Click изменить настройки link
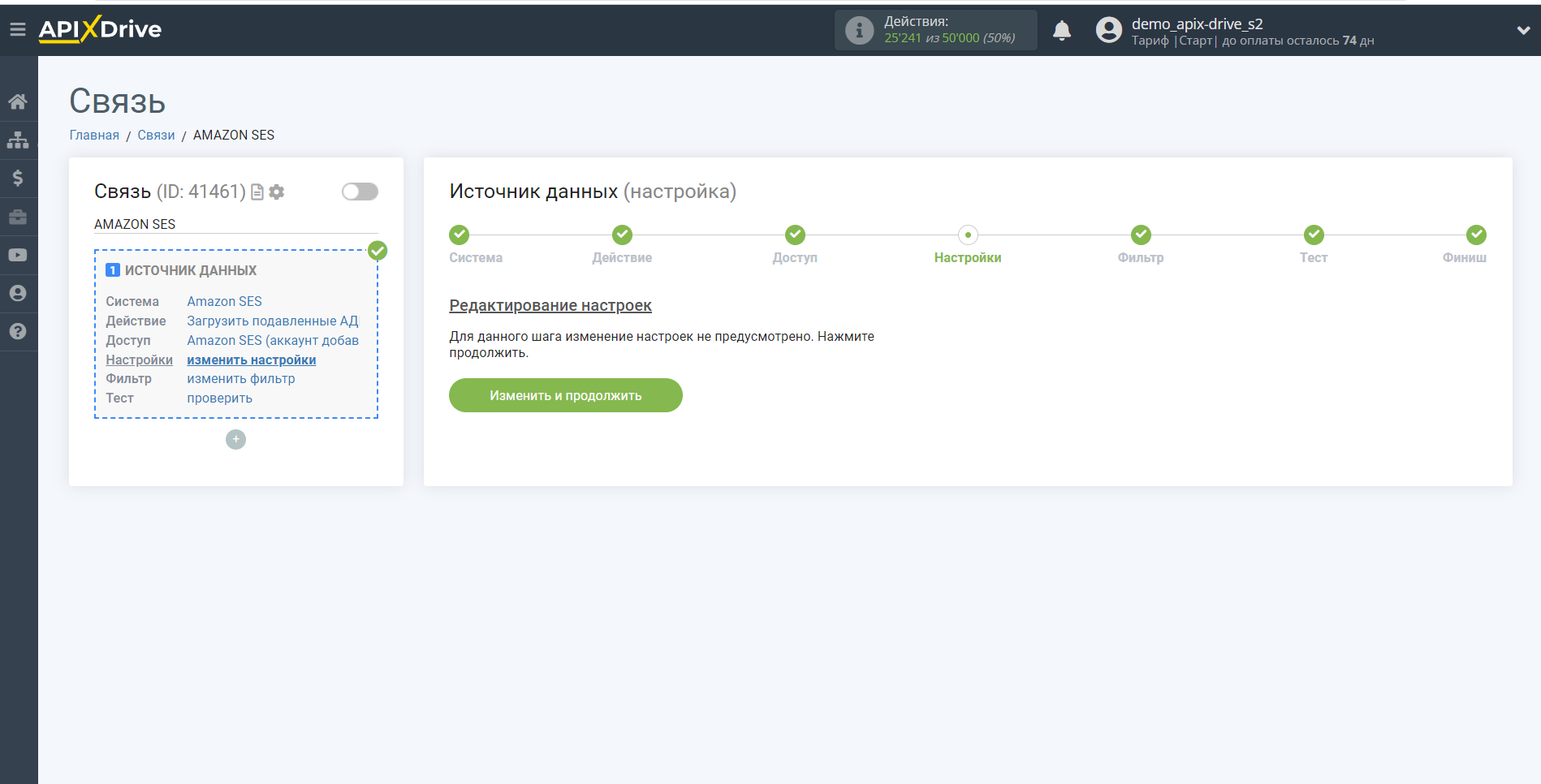 click(x=252, y=360)
